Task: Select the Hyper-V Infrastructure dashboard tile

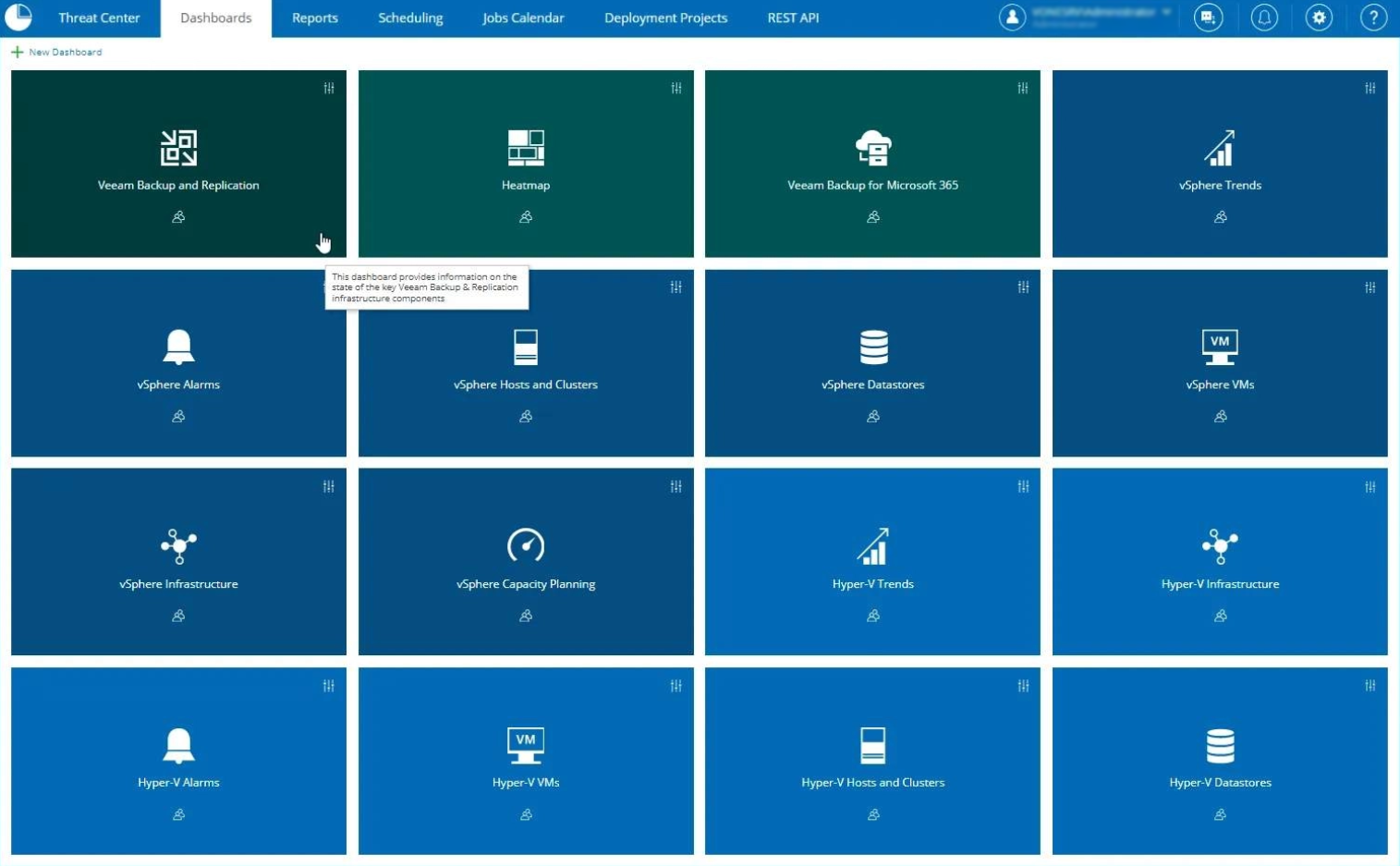Action: 1220,562
